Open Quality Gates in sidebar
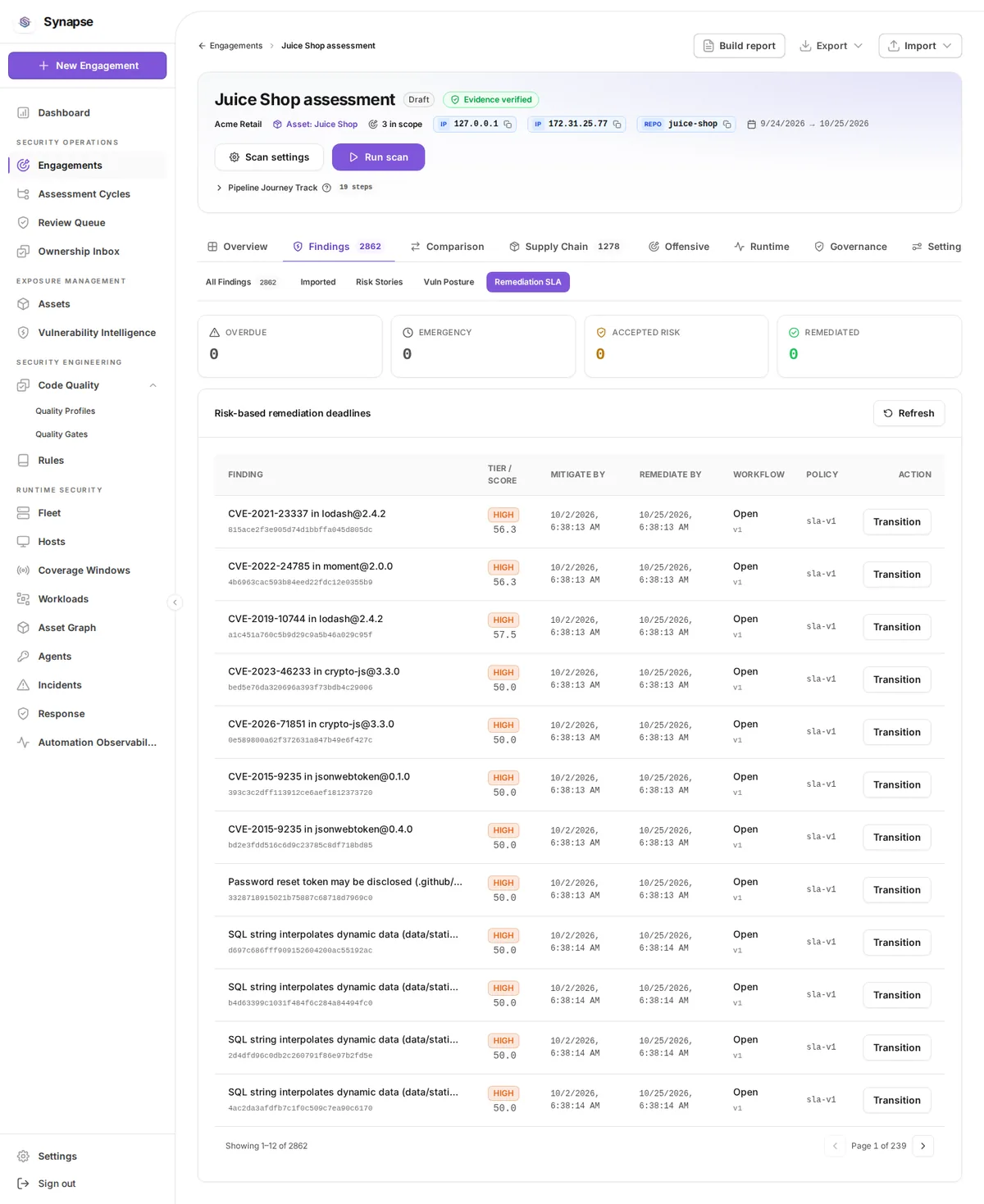Viewport: 984px width, 1204px height. [61, 434]
